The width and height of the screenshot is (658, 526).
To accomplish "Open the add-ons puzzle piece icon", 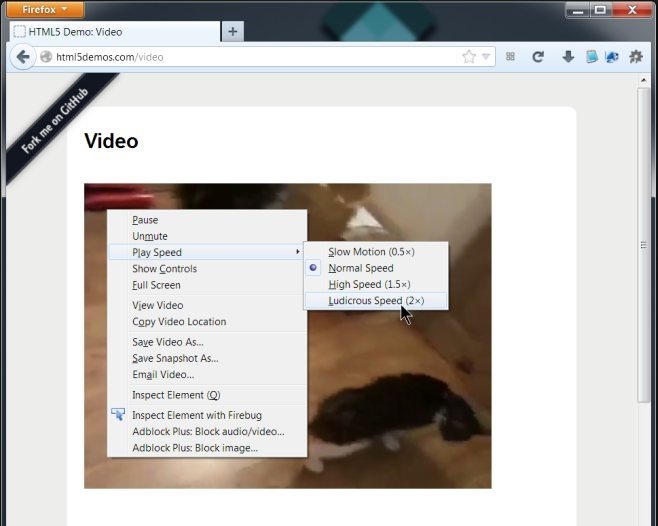I will coord(636,57).
